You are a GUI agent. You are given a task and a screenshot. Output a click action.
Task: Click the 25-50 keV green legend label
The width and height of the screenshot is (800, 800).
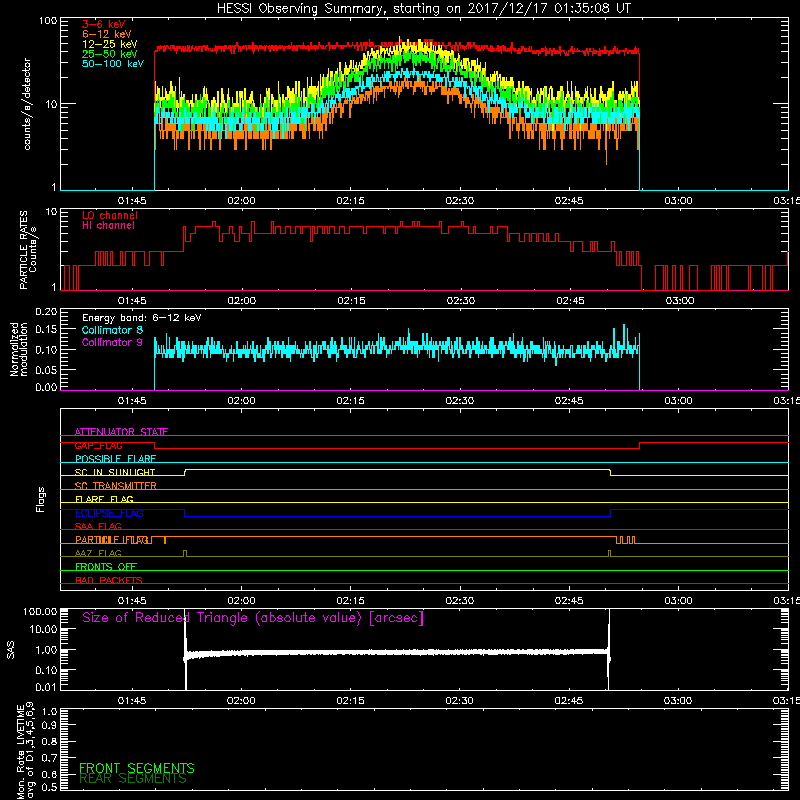tap(110, 54)
